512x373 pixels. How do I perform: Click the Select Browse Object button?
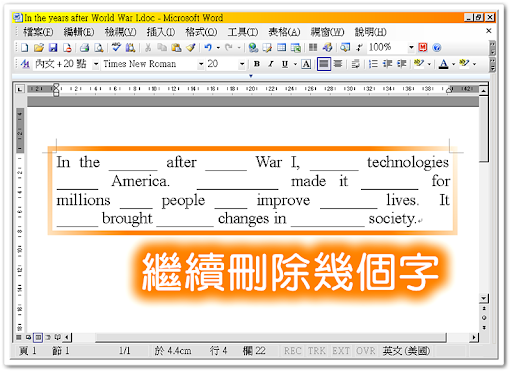point(484,318)
